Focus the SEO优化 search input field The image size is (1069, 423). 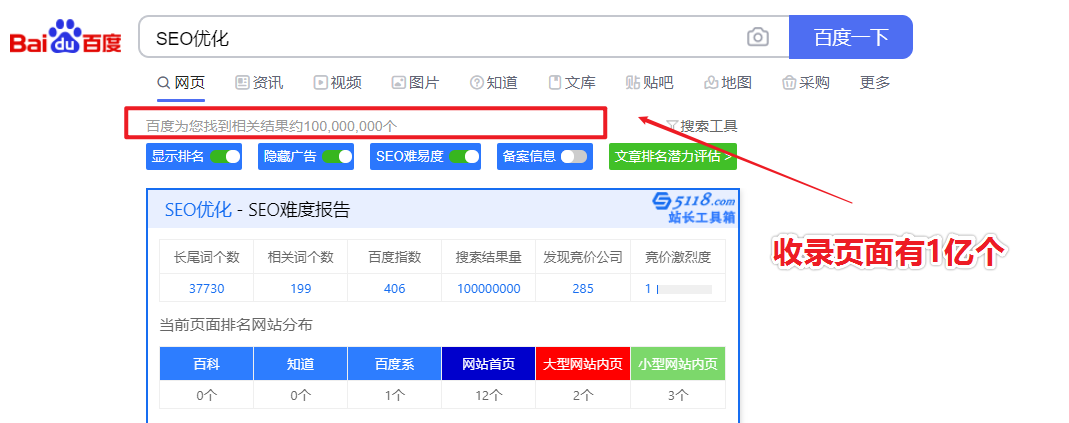(x=464, y=37)
